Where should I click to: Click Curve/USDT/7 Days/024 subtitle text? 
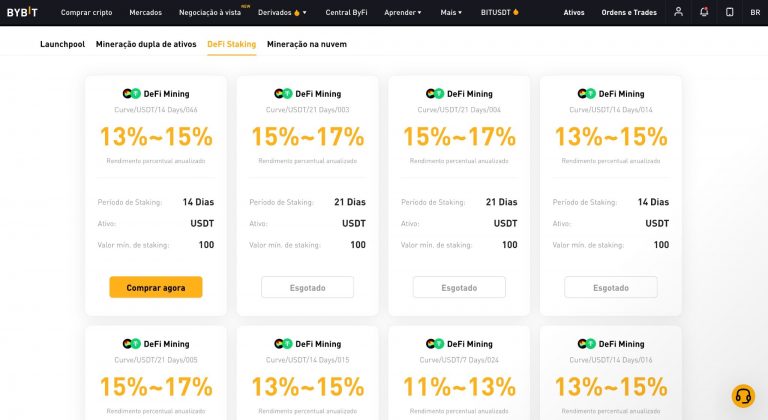(x=459, y=360)
